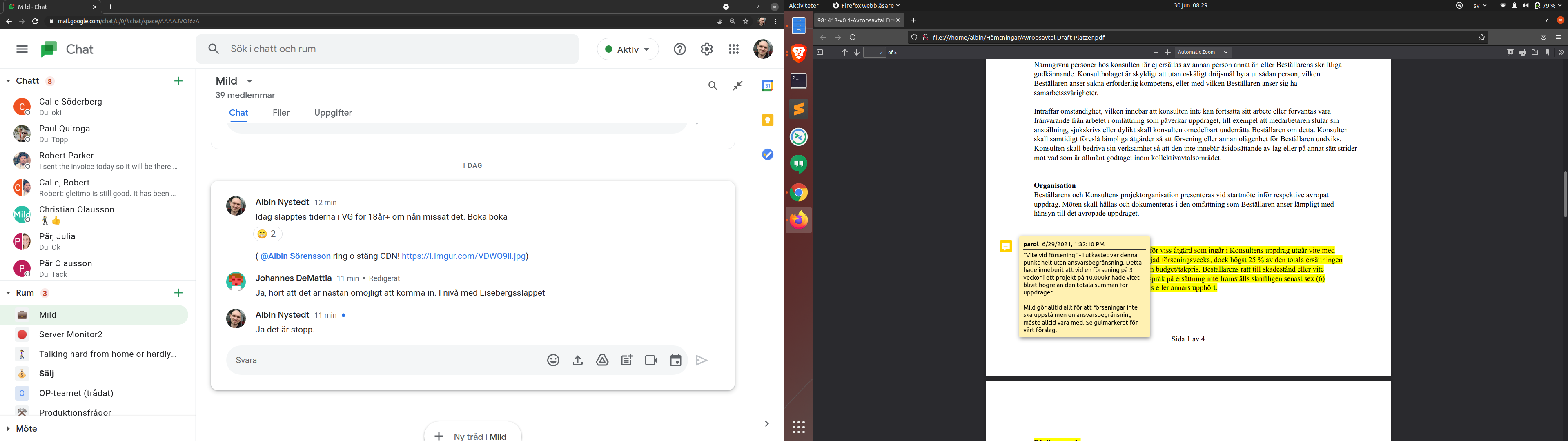Open the imgur link in the message

(464, 256)
